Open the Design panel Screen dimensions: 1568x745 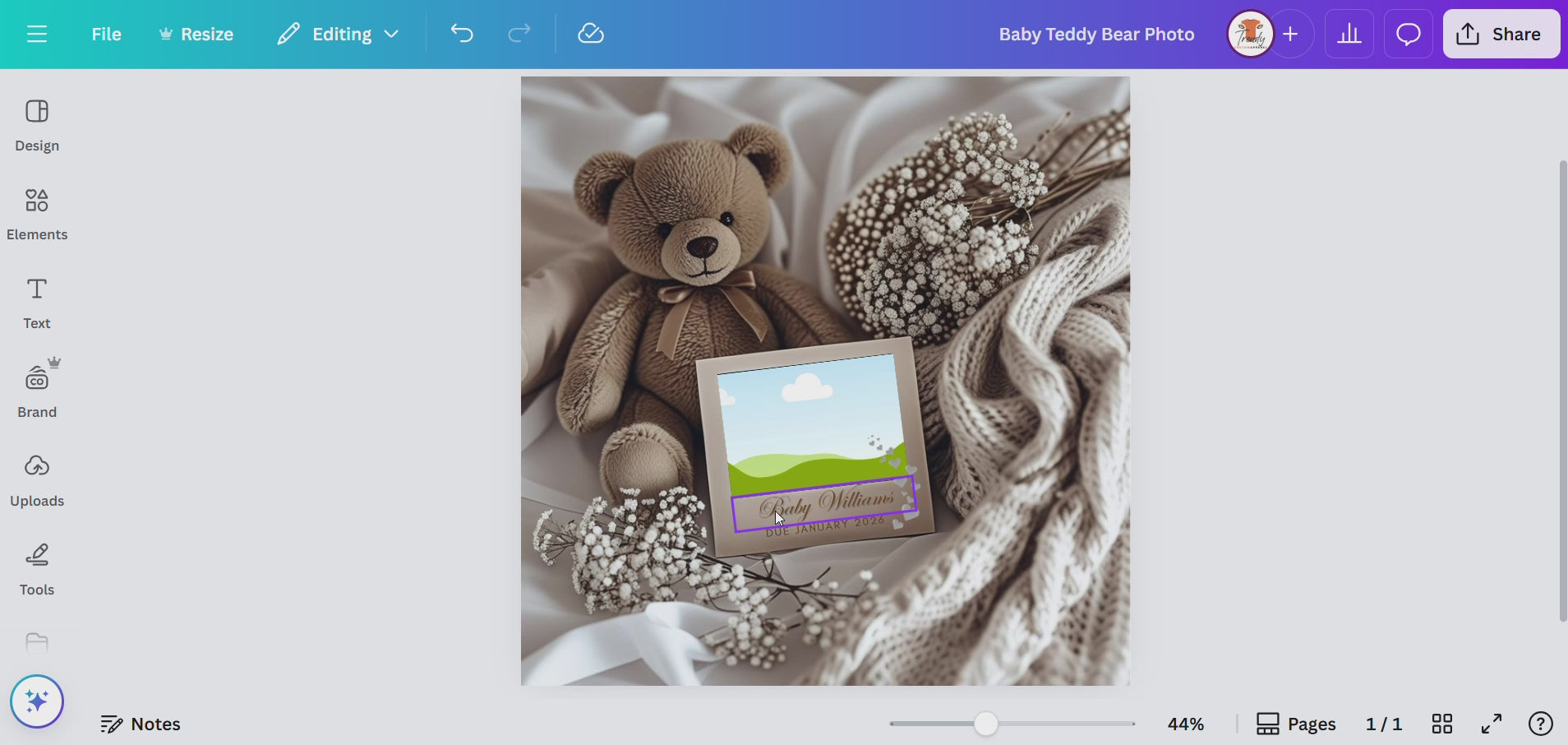pyautogui.click(x=37, y=126)
